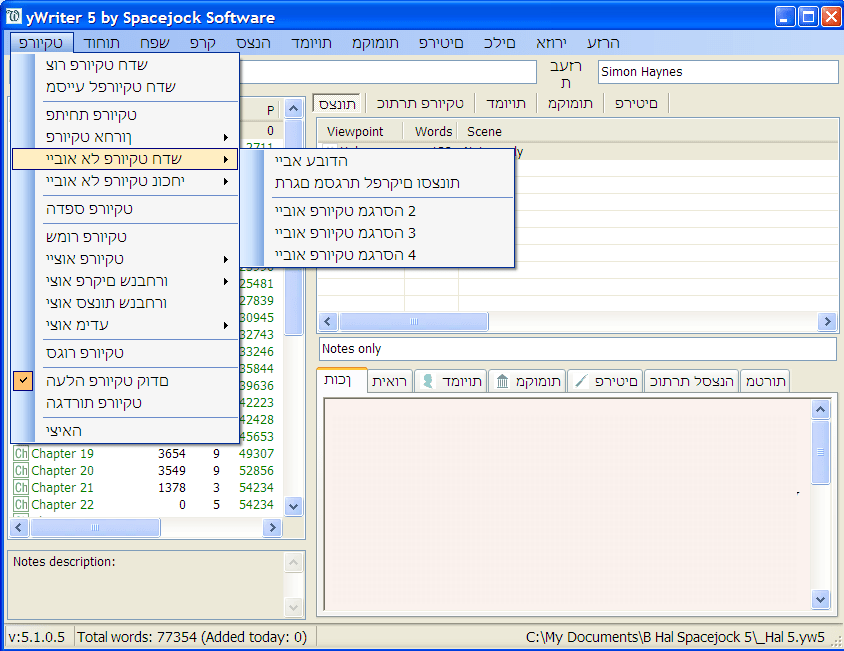Choose 'טקיורפ תחיתפ' open project entry
The image size is (844, 651).
[125, 115]
